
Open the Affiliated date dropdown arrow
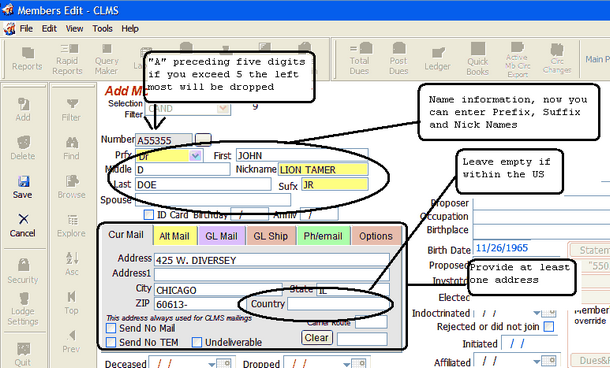tap(537, 361)
